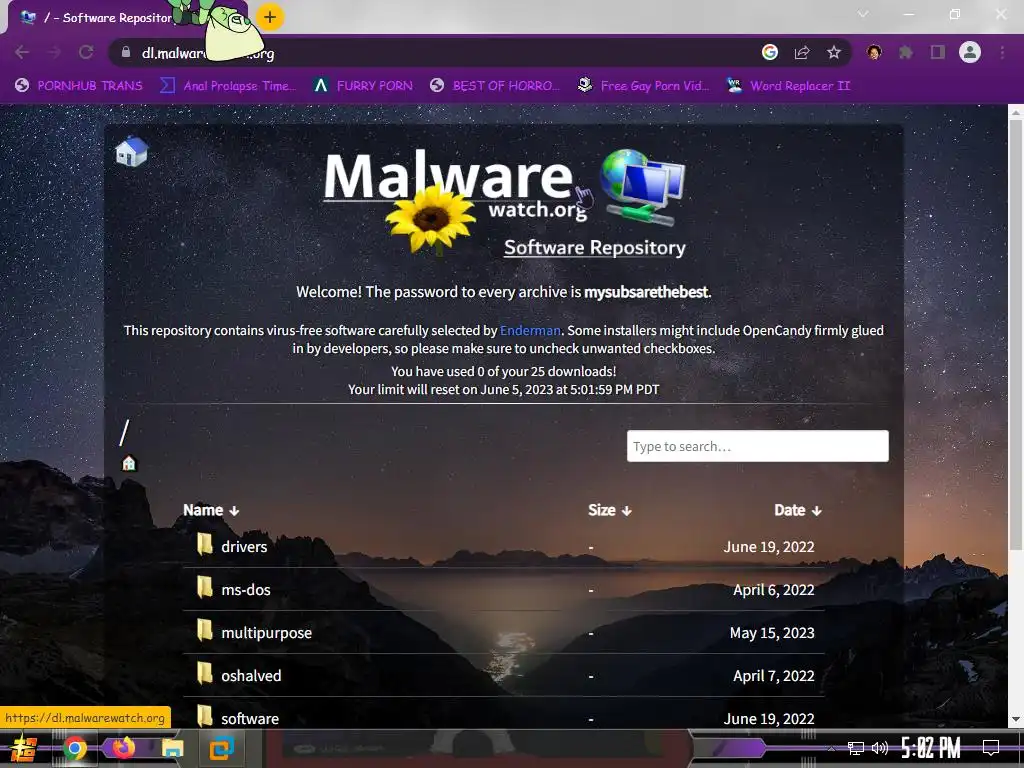Image resolution: width=1024 pixels, height=768 pixels.
Task: Open the Word Replacer II bookmark
Action: (x=789, y=86)
